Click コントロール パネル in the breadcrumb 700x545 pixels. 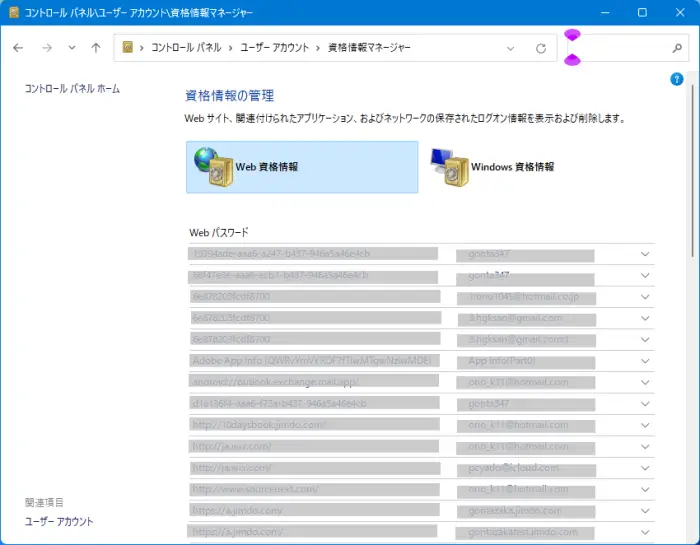186,48
